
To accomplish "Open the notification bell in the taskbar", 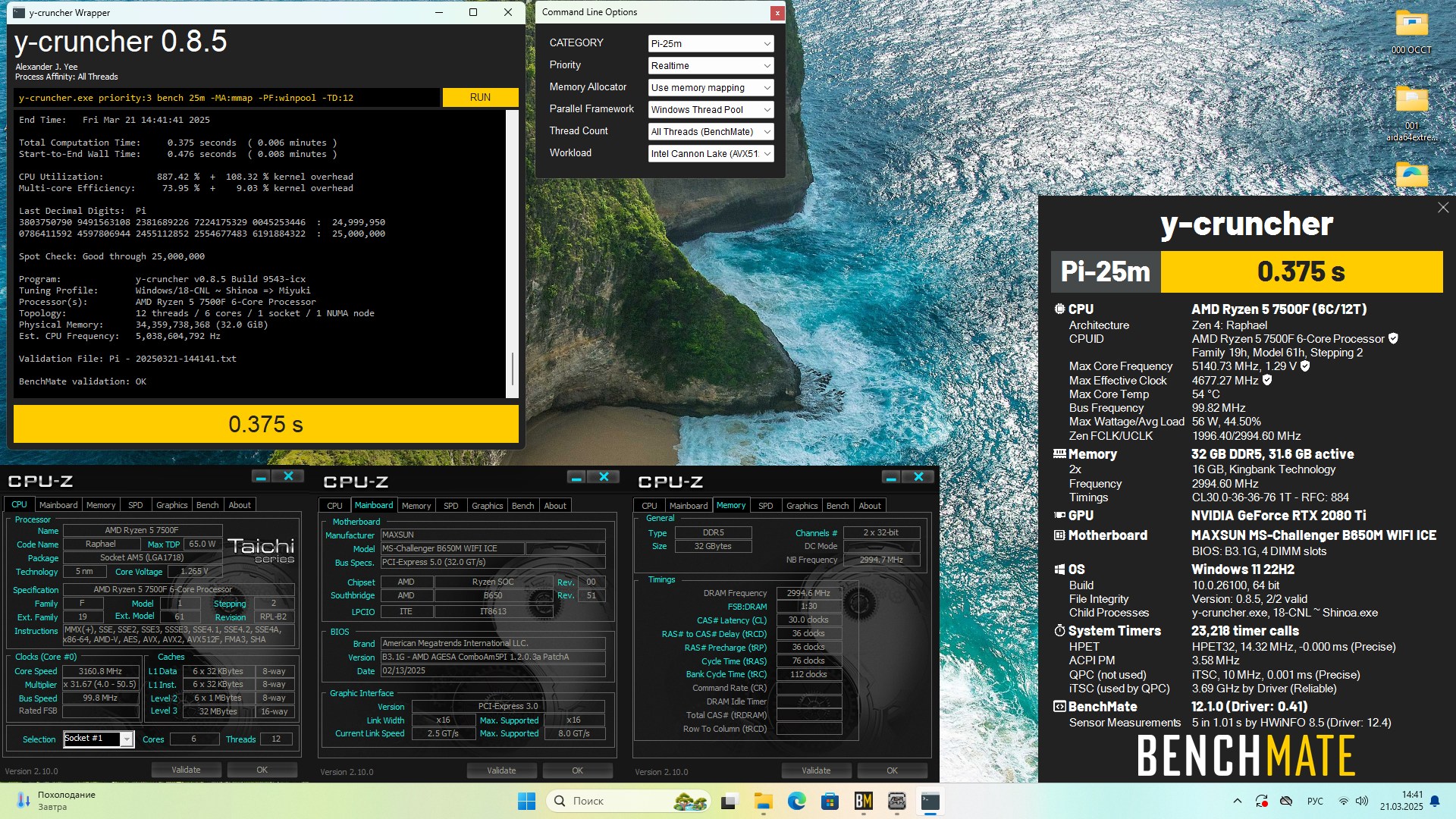I will pyautogui.click(x=1435, y=801).
